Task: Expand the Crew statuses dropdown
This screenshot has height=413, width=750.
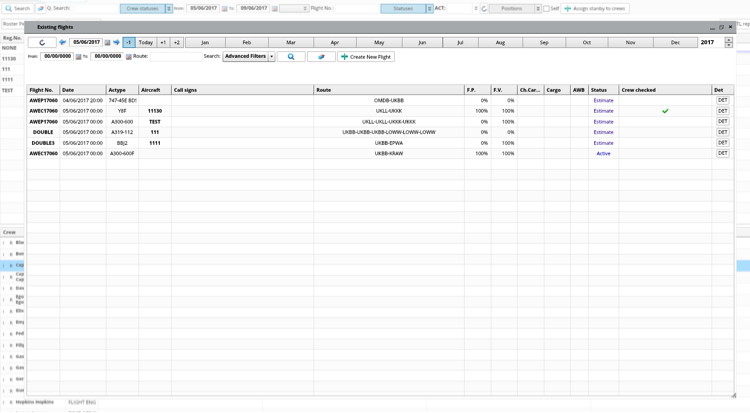Action: 168,9
